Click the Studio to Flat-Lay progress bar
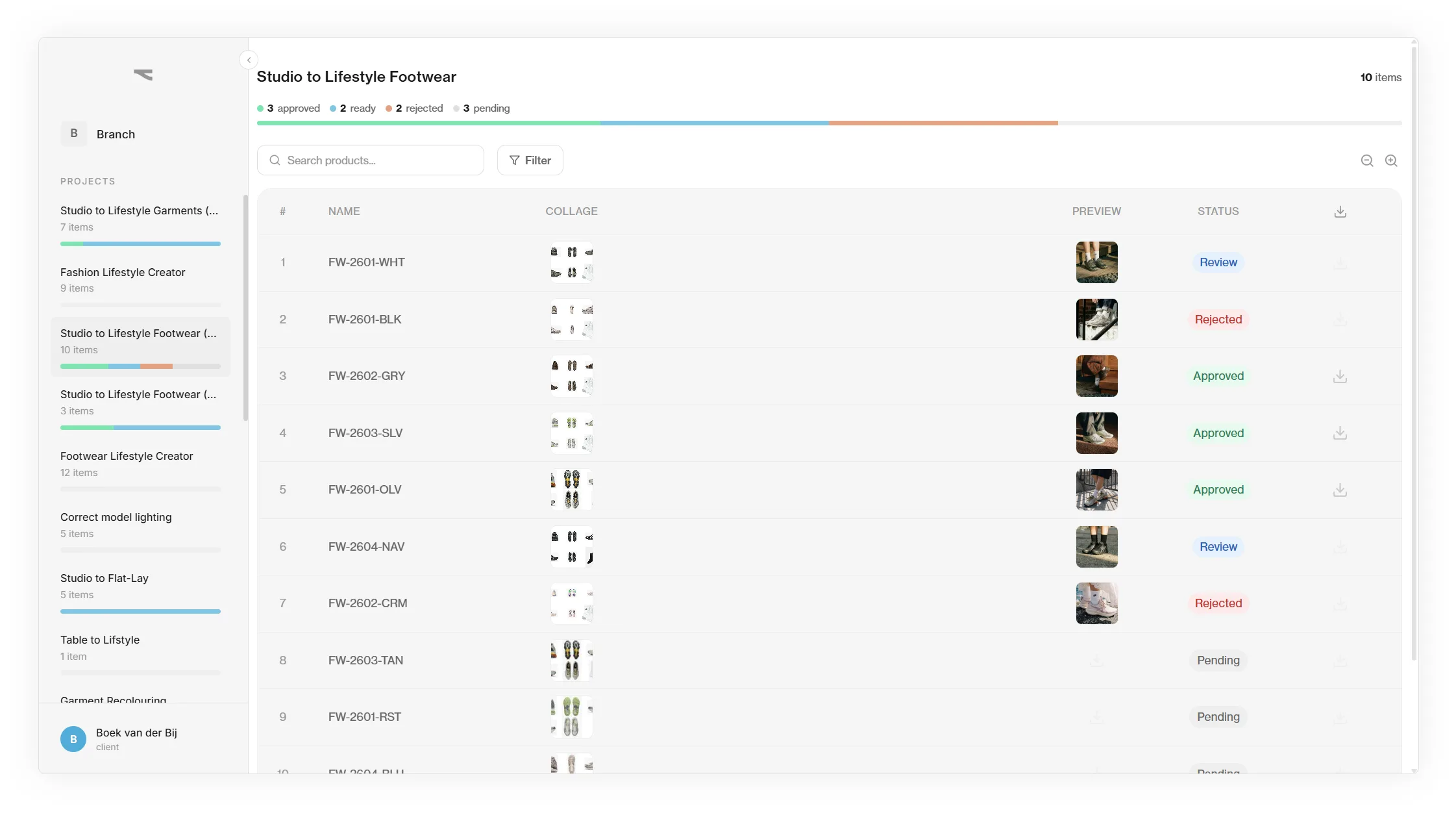 tap(140, 611)
